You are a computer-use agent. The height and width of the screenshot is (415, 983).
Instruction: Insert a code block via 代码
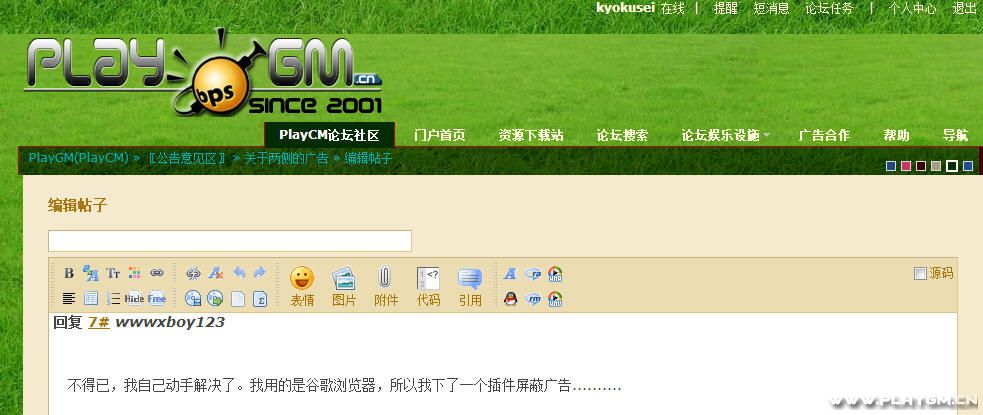[x=428, y=285]
